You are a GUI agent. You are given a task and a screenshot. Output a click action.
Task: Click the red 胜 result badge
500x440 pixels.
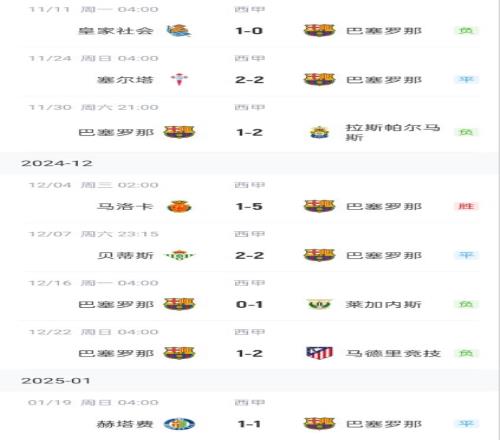point(466,206)
